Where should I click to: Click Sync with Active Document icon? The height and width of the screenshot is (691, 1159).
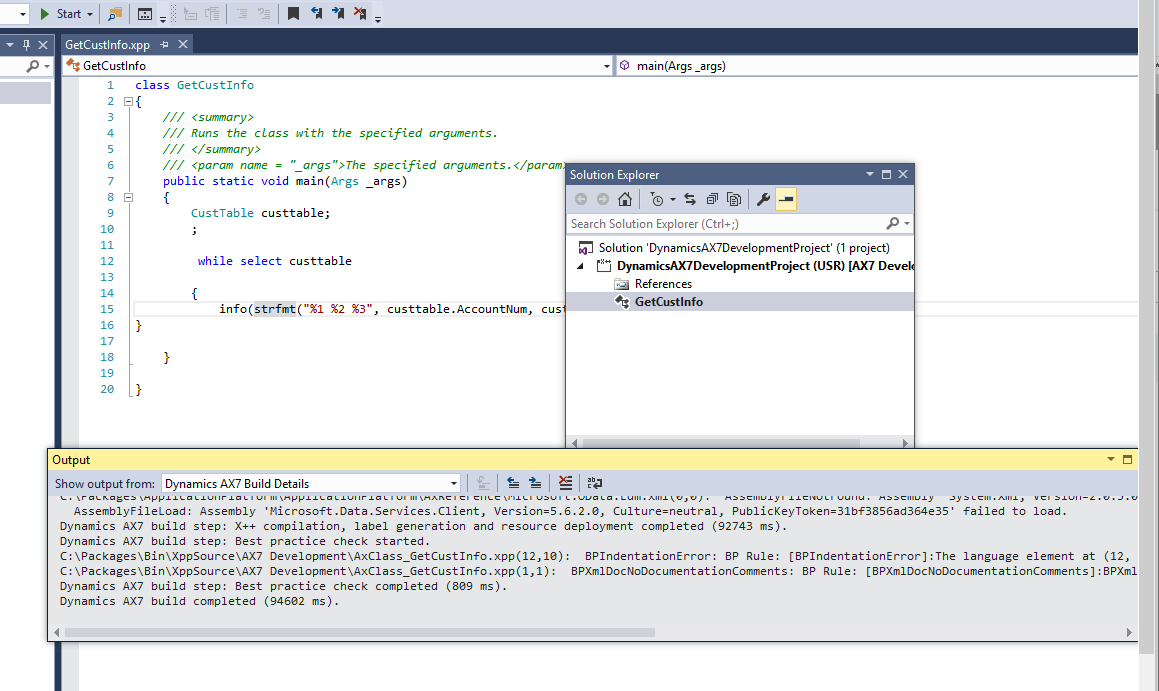pos(690,199)
